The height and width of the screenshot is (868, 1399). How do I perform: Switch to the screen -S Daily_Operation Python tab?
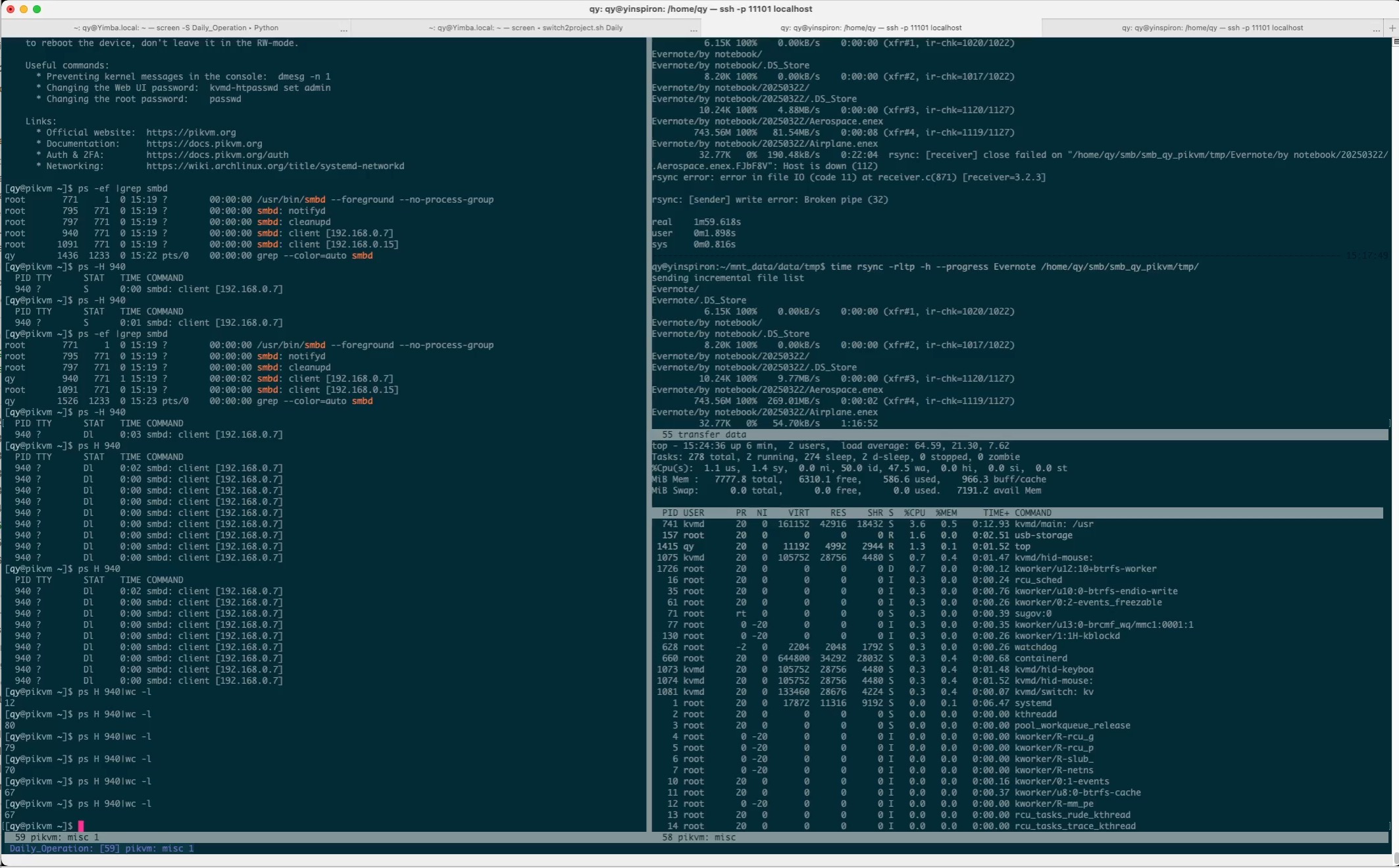(x=176, y=28)
